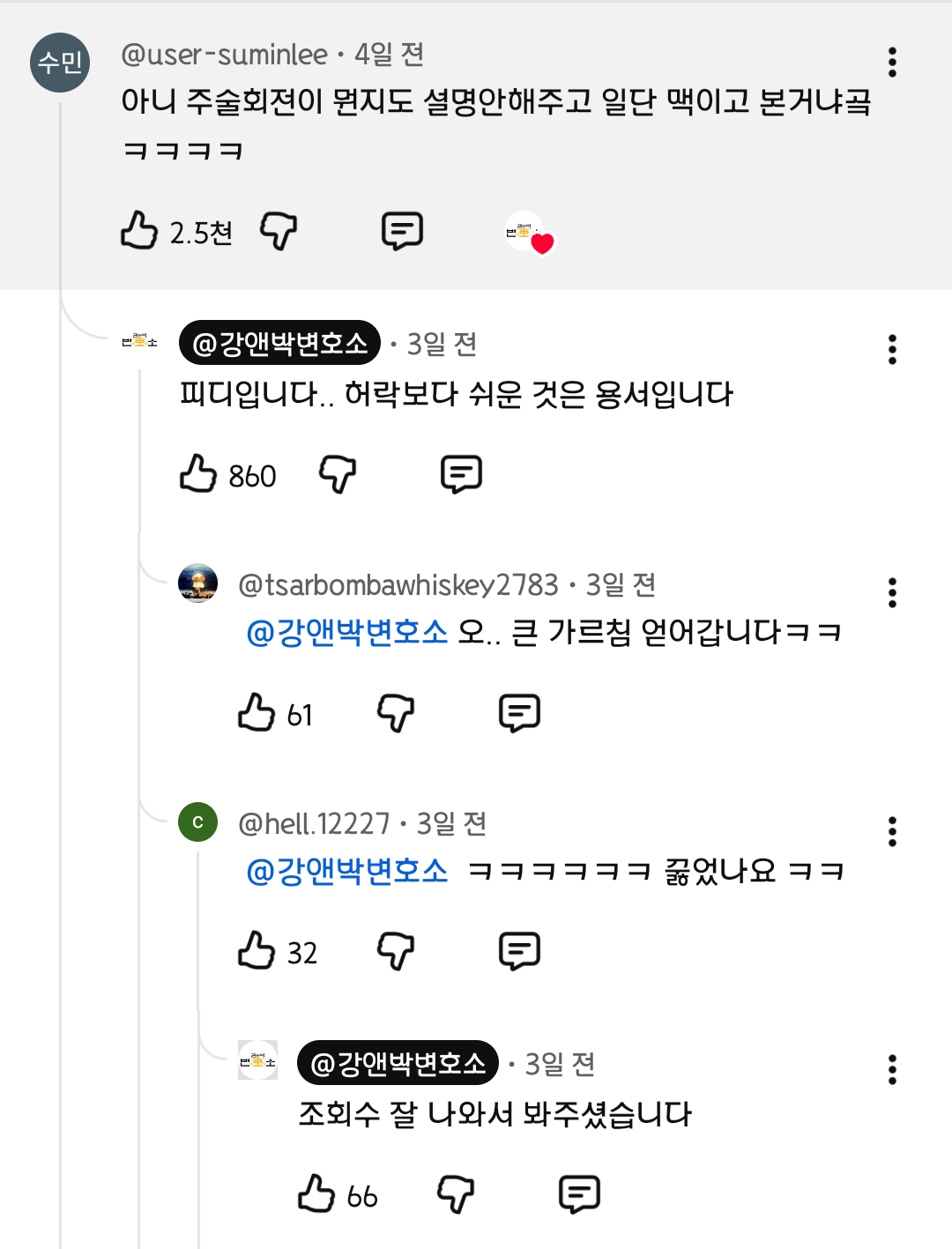Reply to the @hell.12227 comment

click(519, 951)
